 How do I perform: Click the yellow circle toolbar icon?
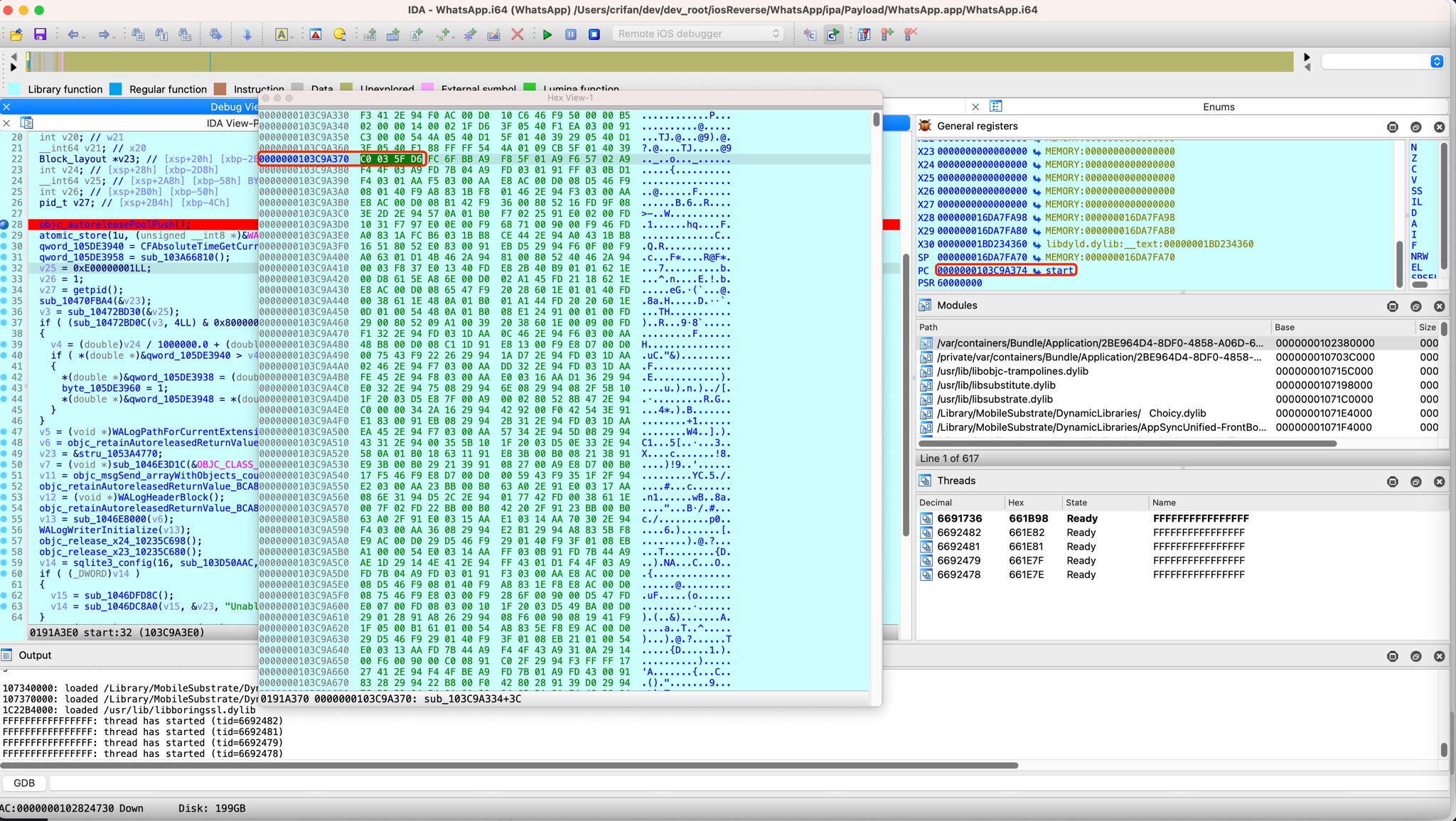coord(339,34)
